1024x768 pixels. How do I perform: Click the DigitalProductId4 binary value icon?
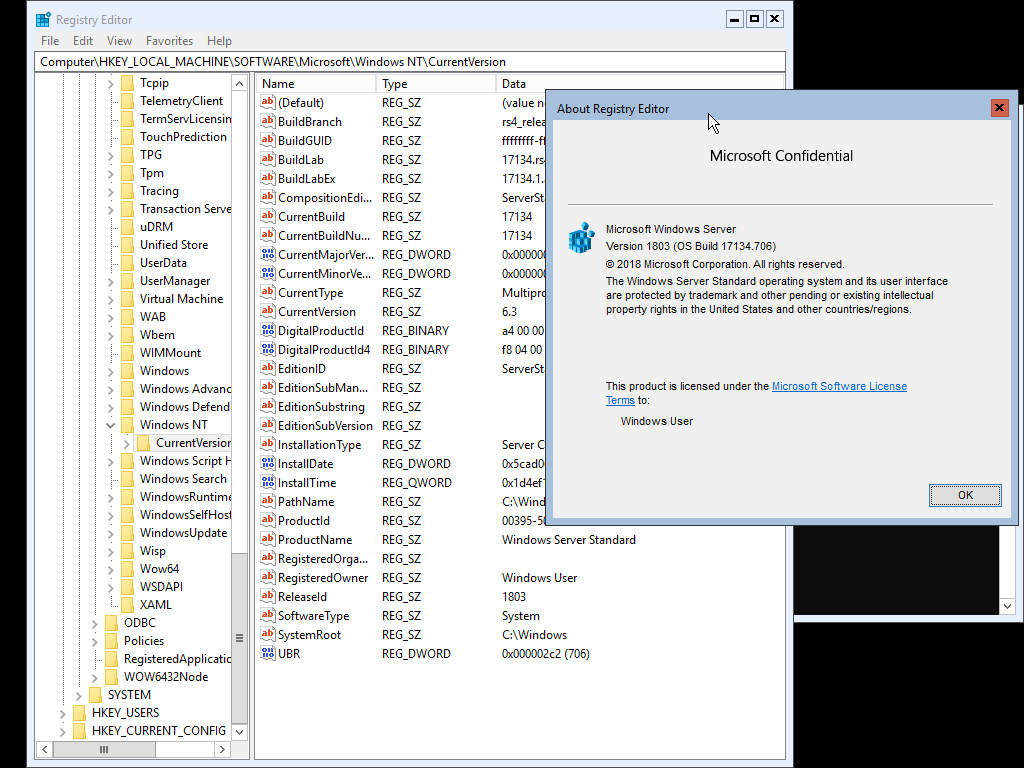267,349
